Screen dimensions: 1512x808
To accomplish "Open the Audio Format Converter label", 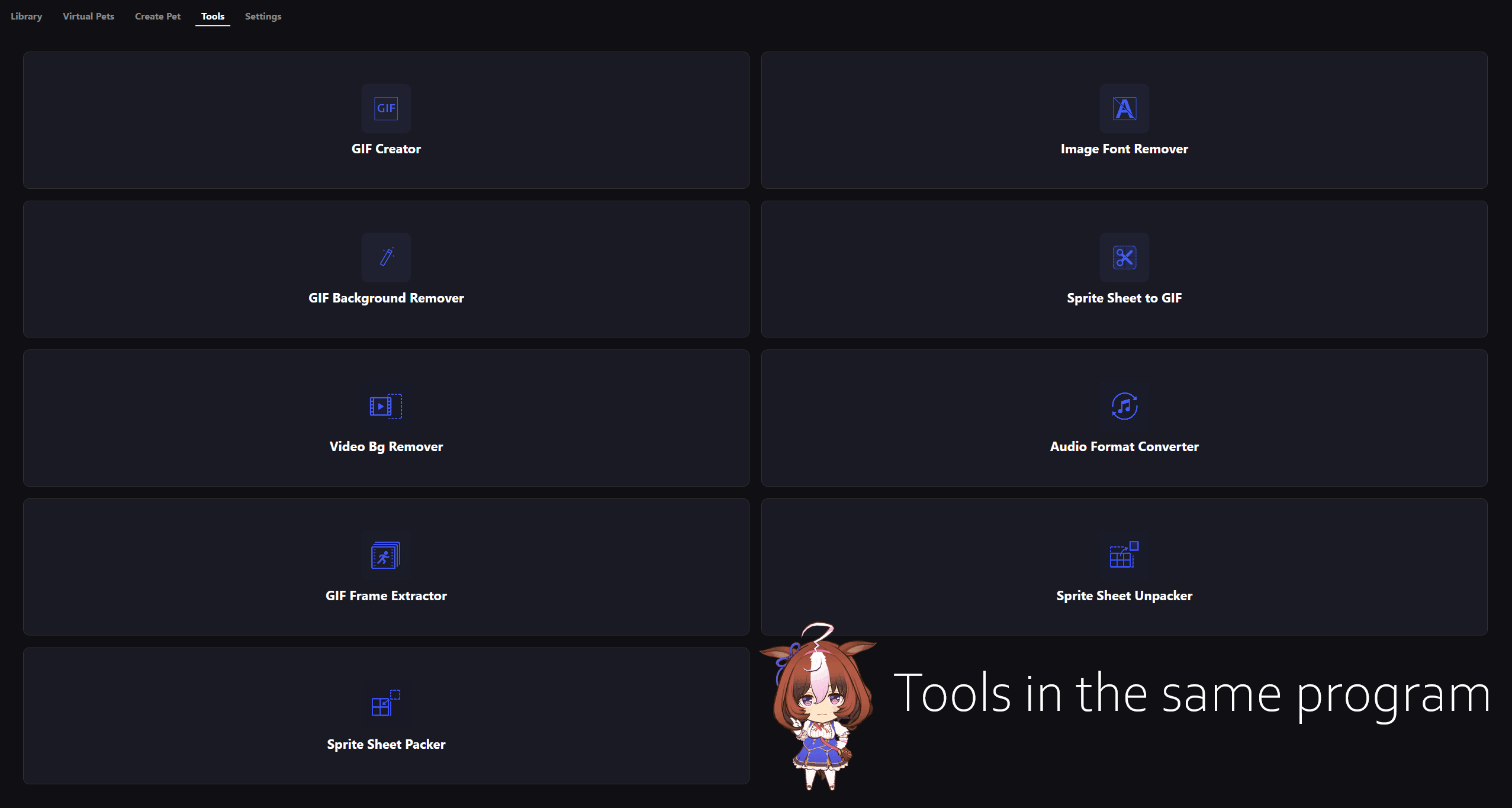I will click(x=1124, y=447).
